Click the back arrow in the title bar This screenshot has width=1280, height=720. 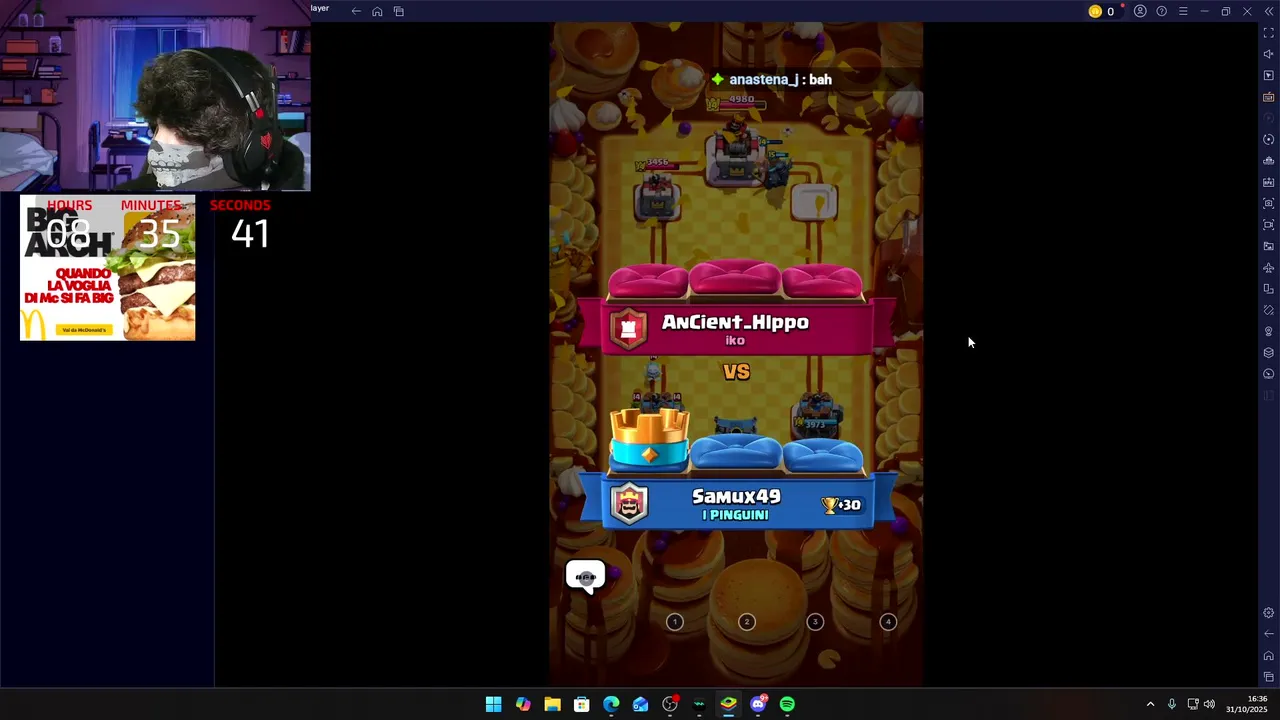(x=356, y=11)
